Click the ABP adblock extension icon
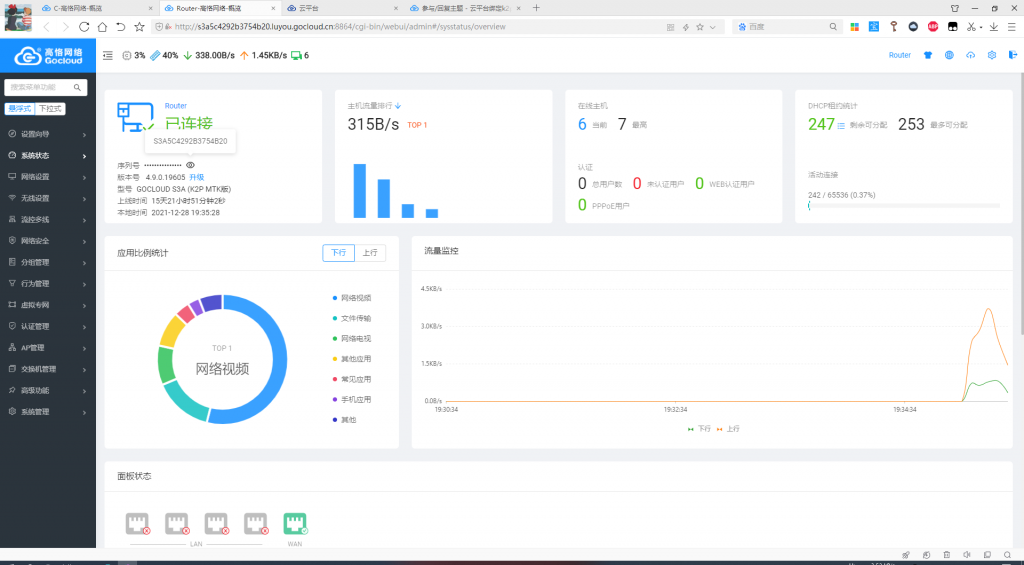The width and height of the screenshot is (1024, 565). click(x=933, y=27)
